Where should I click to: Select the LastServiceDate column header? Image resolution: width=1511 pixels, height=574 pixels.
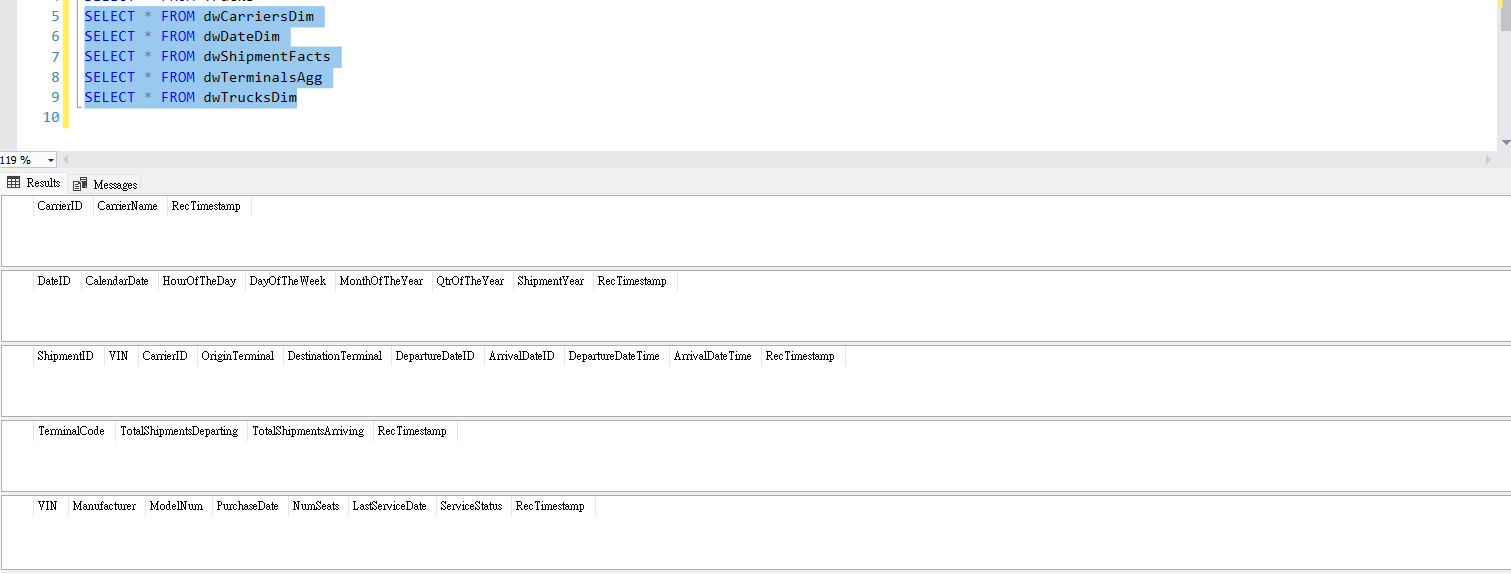coord(390,506)
